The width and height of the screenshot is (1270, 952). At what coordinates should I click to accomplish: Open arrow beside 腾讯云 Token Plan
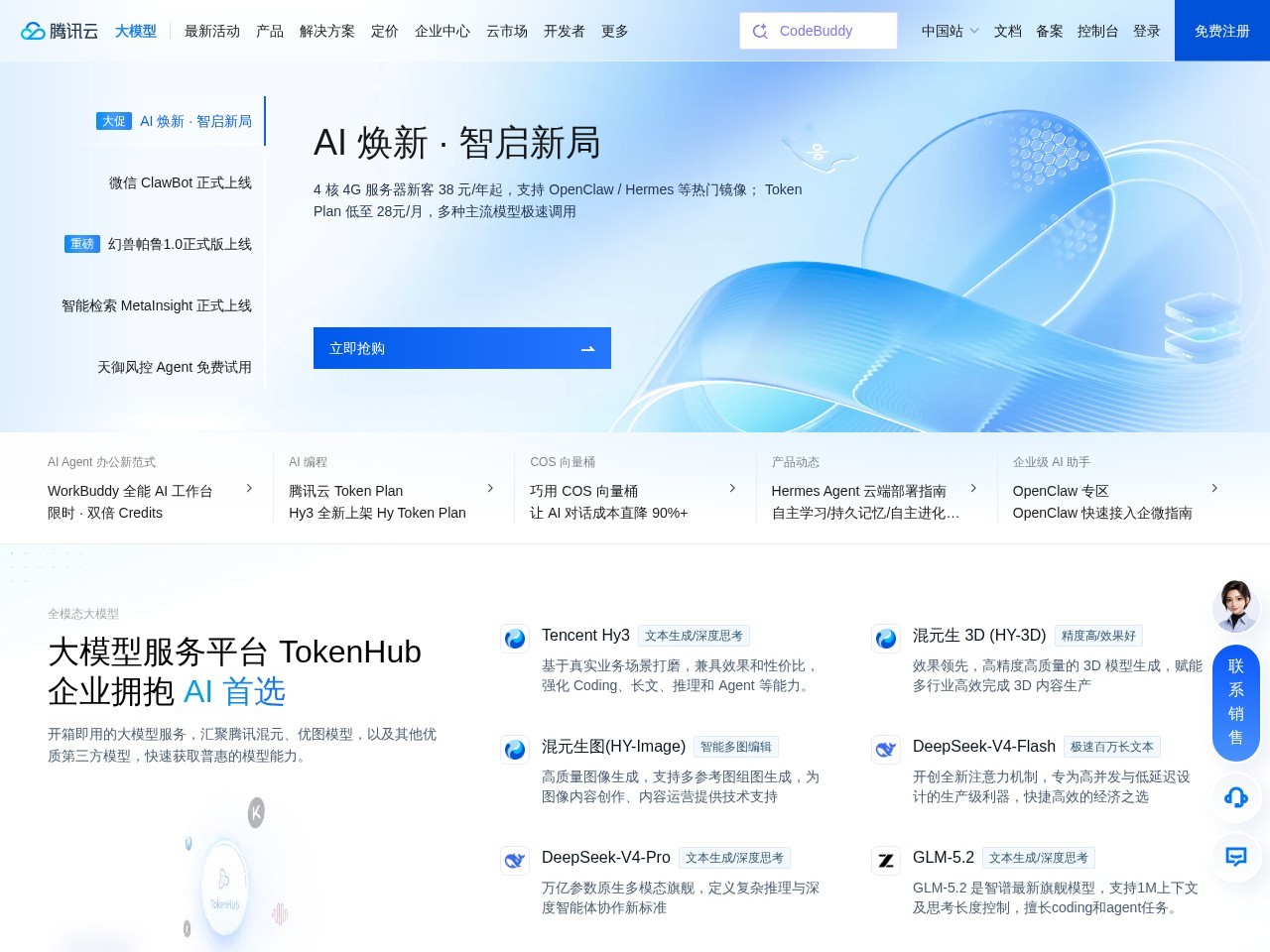coord(490,488)
